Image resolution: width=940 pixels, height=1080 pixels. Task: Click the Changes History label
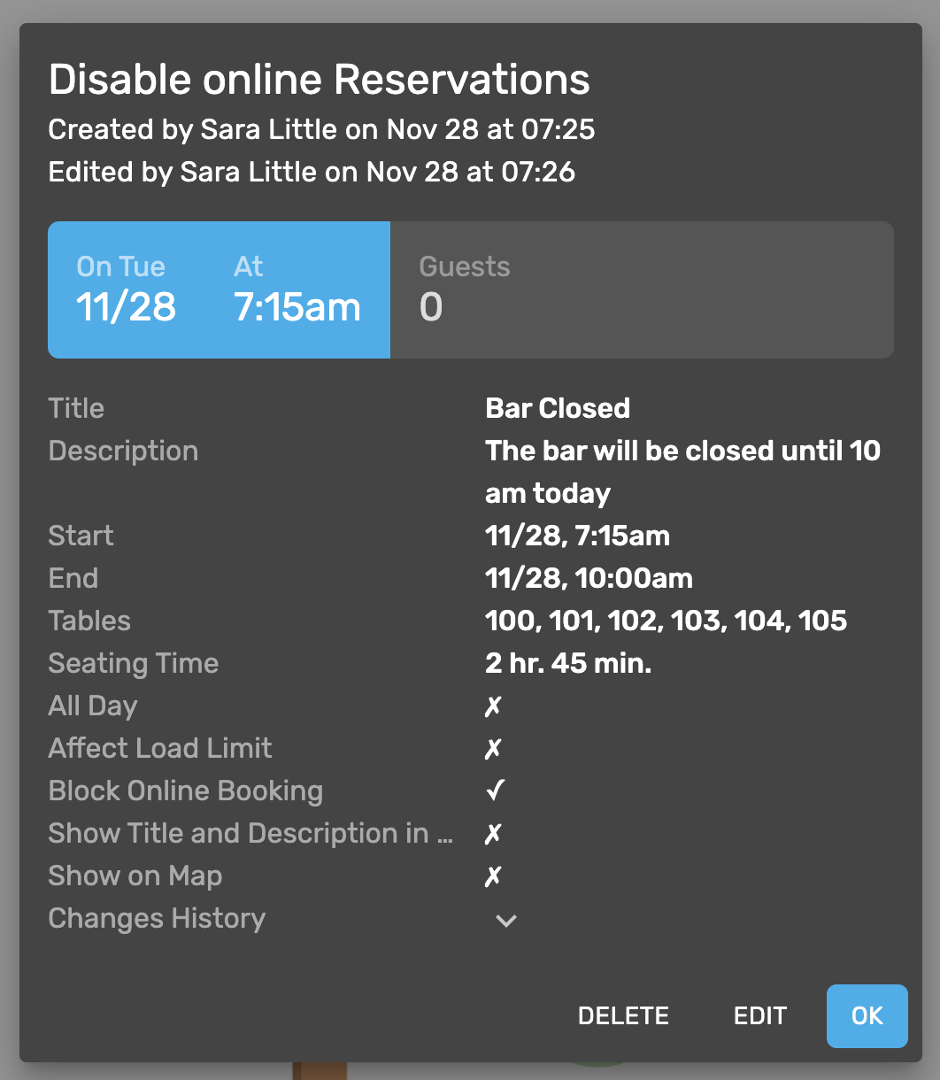pos(157,918)
